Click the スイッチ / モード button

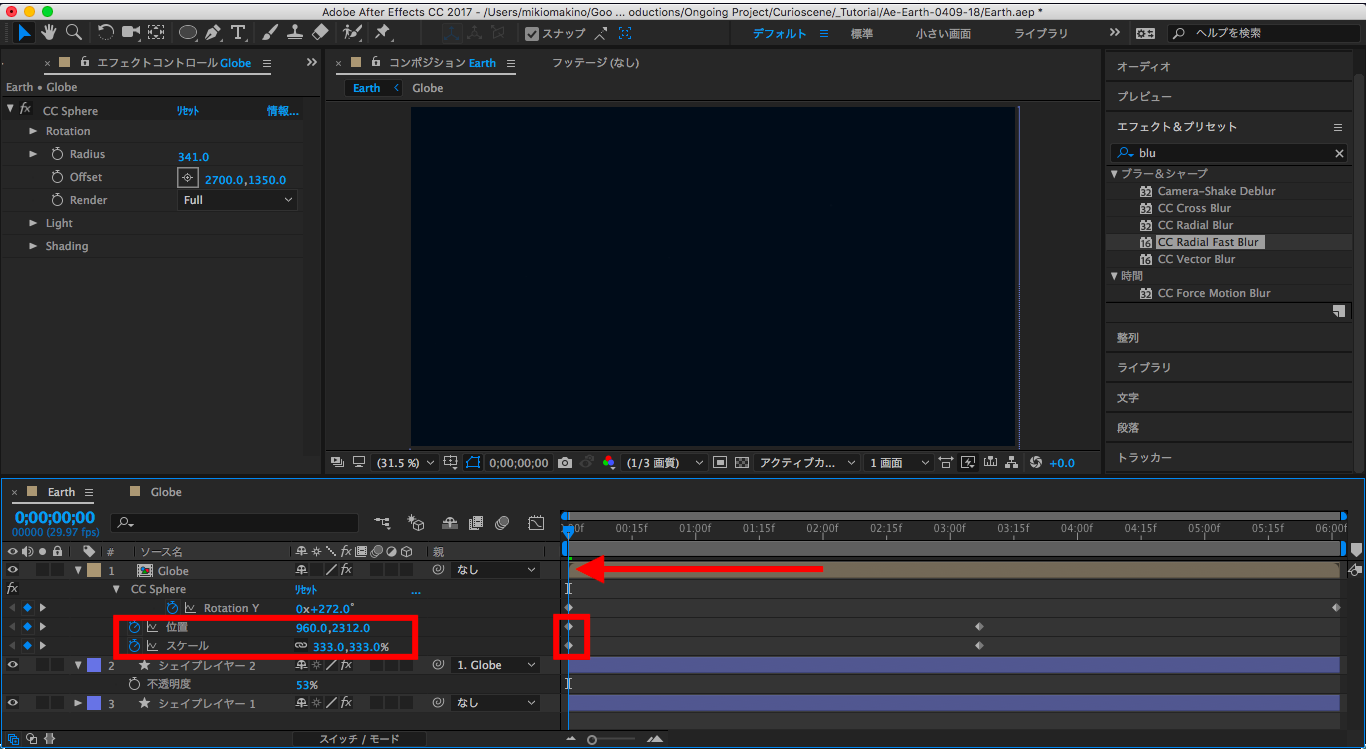tap(359, 739)
